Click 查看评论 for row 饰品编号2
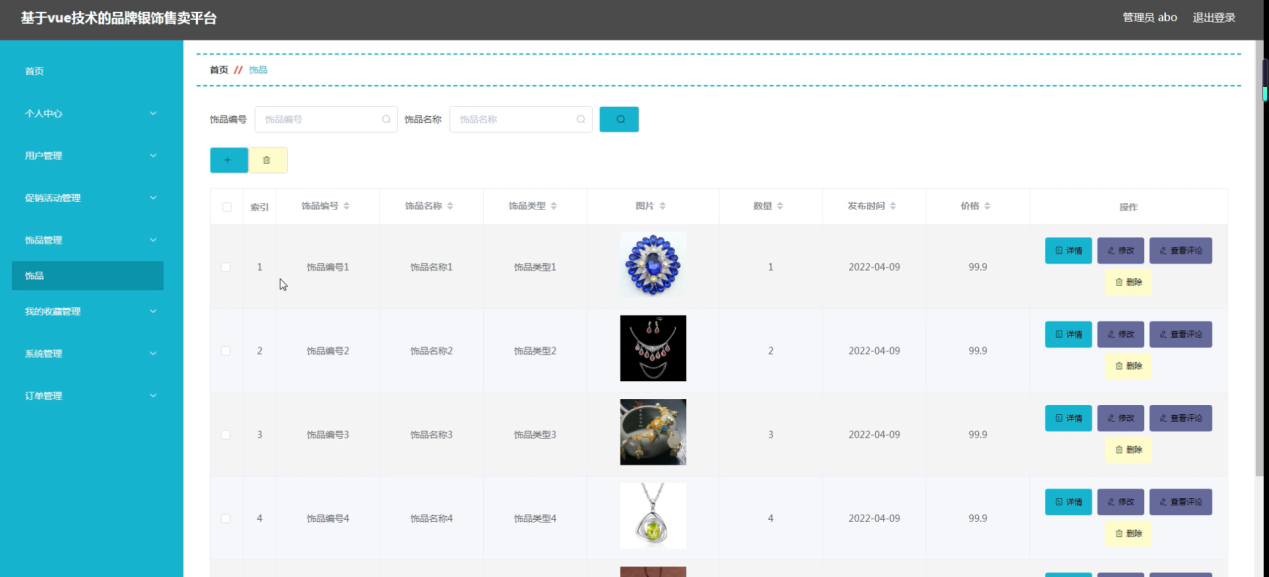The image size is (1269, 577). (x=1180, y=334)
